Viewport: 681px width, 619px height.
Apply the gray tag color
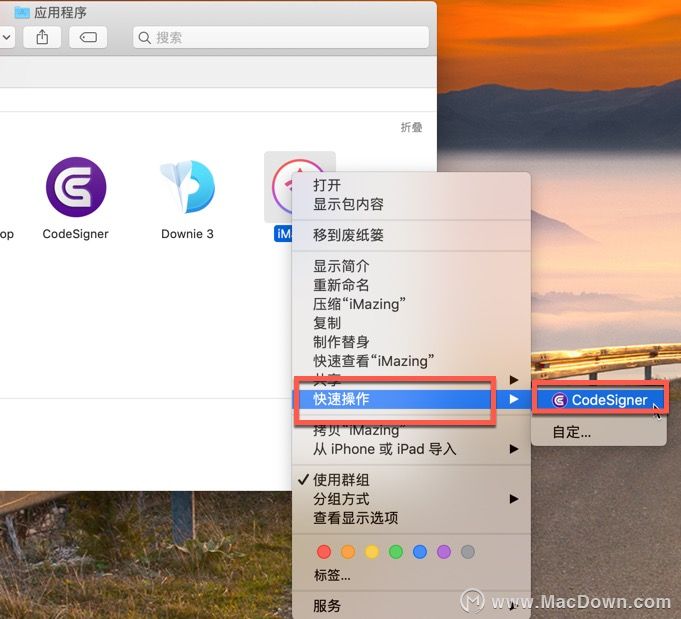(467, 552)
